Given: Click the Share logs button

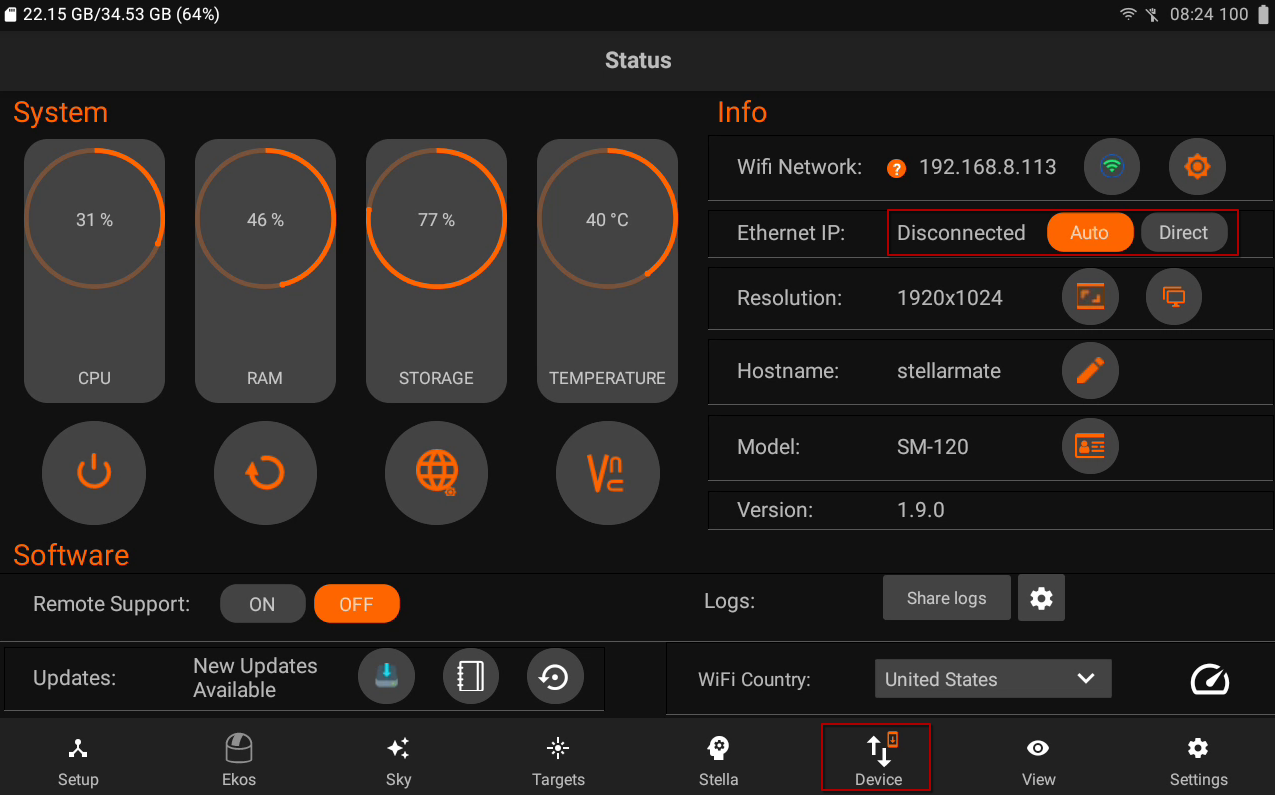Looking at the screenshot, I should 946,598.
